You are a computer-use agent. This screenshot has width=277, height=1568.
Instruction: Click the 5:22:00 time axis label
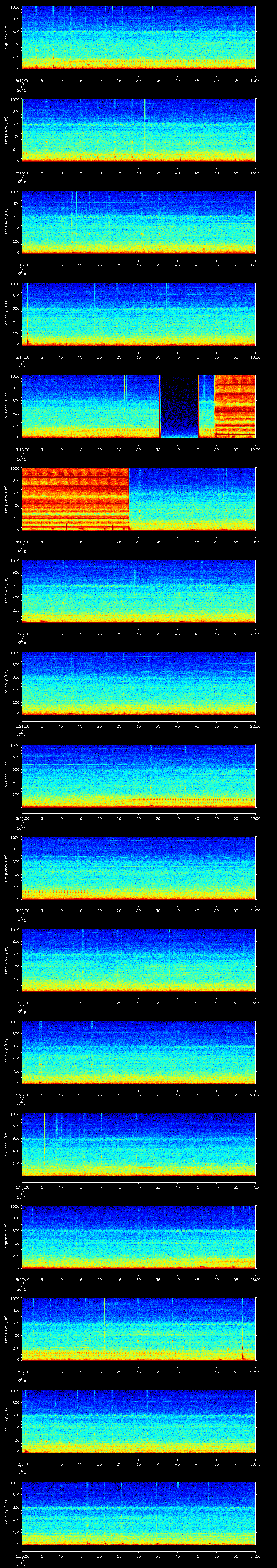click(22, 818)
